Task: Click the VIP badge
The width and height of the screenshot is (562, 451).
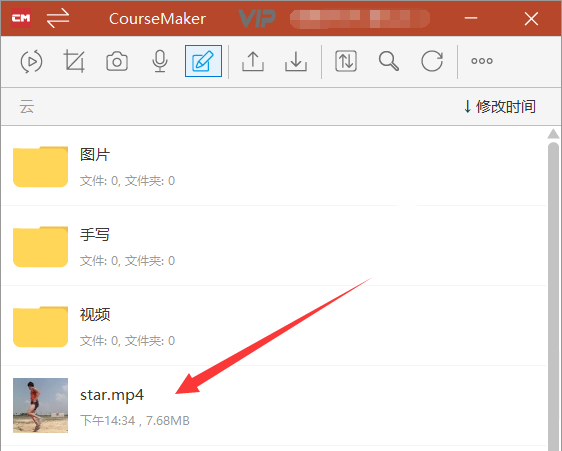Action: (257, 18)
